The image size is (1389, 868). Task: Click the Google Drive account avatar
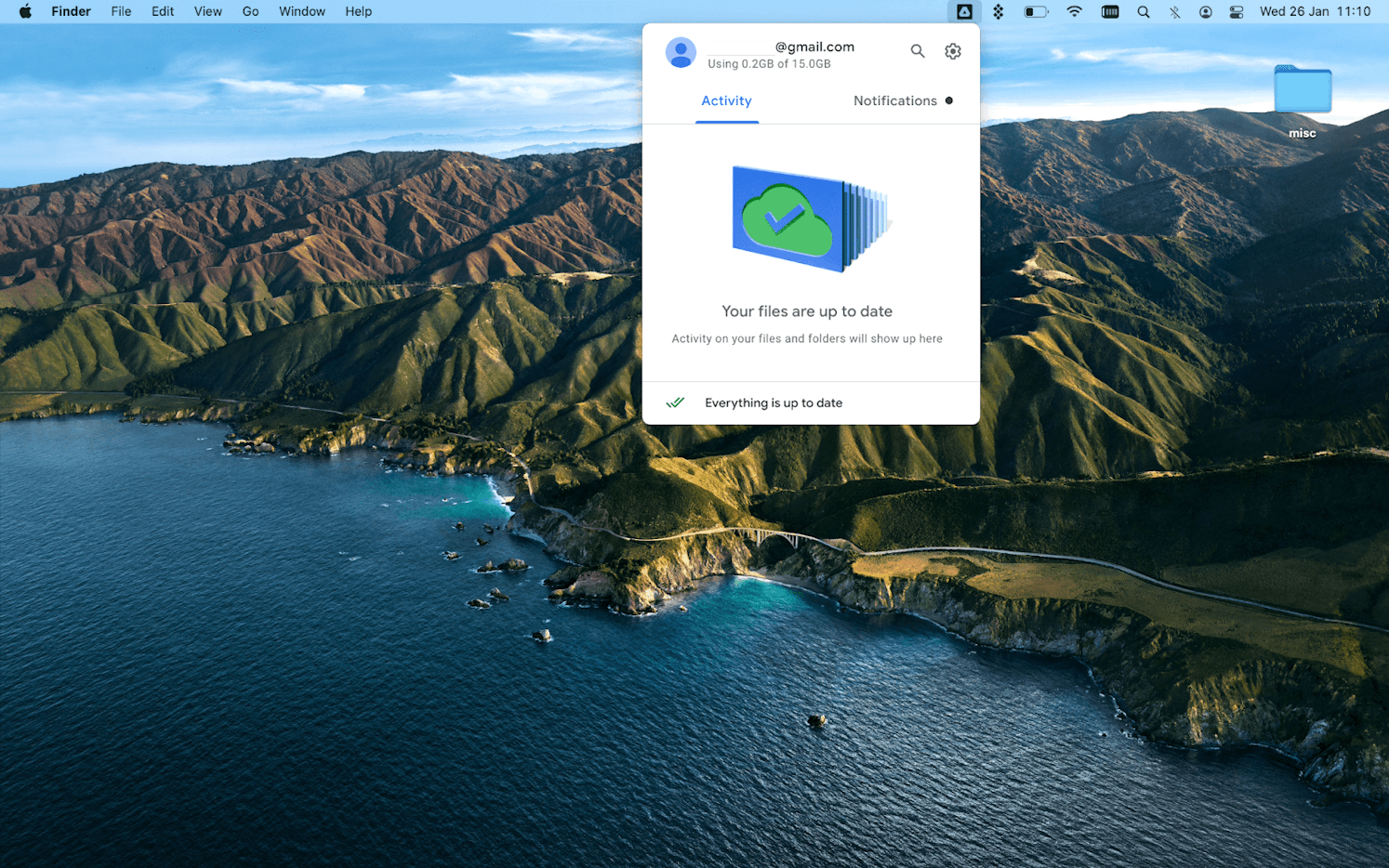681,53
